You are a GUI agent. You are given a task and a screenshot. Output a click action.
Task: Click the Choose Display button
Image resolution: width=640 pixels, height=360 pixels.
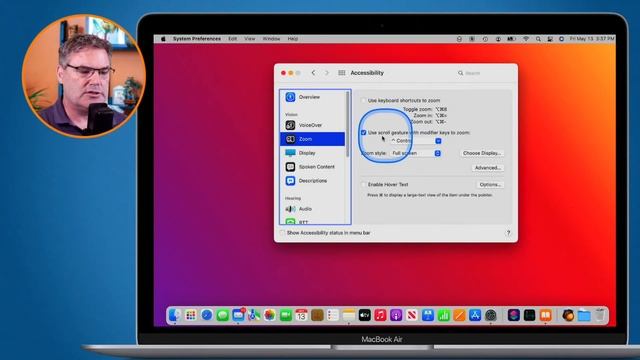click(482, 153)
